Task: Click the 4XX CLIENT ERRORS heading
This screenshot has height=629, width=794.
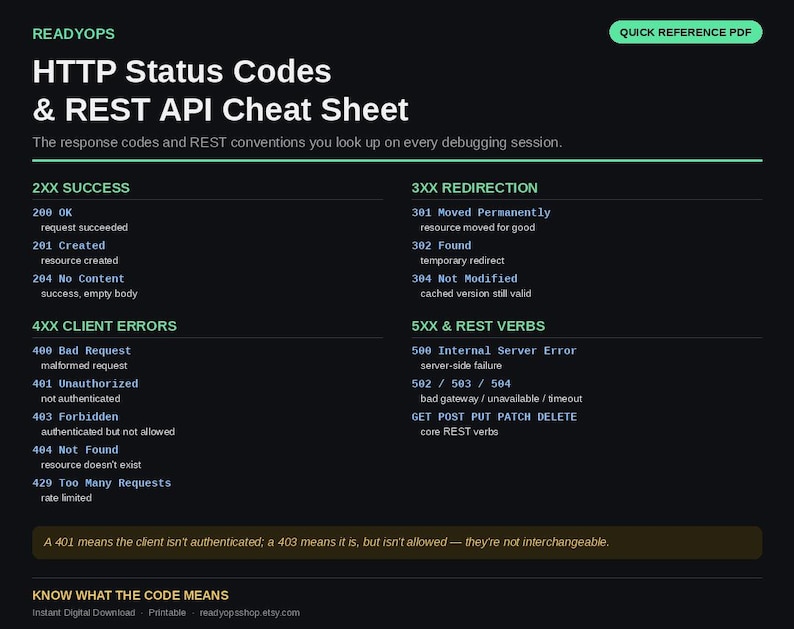Action: (104, 326)
